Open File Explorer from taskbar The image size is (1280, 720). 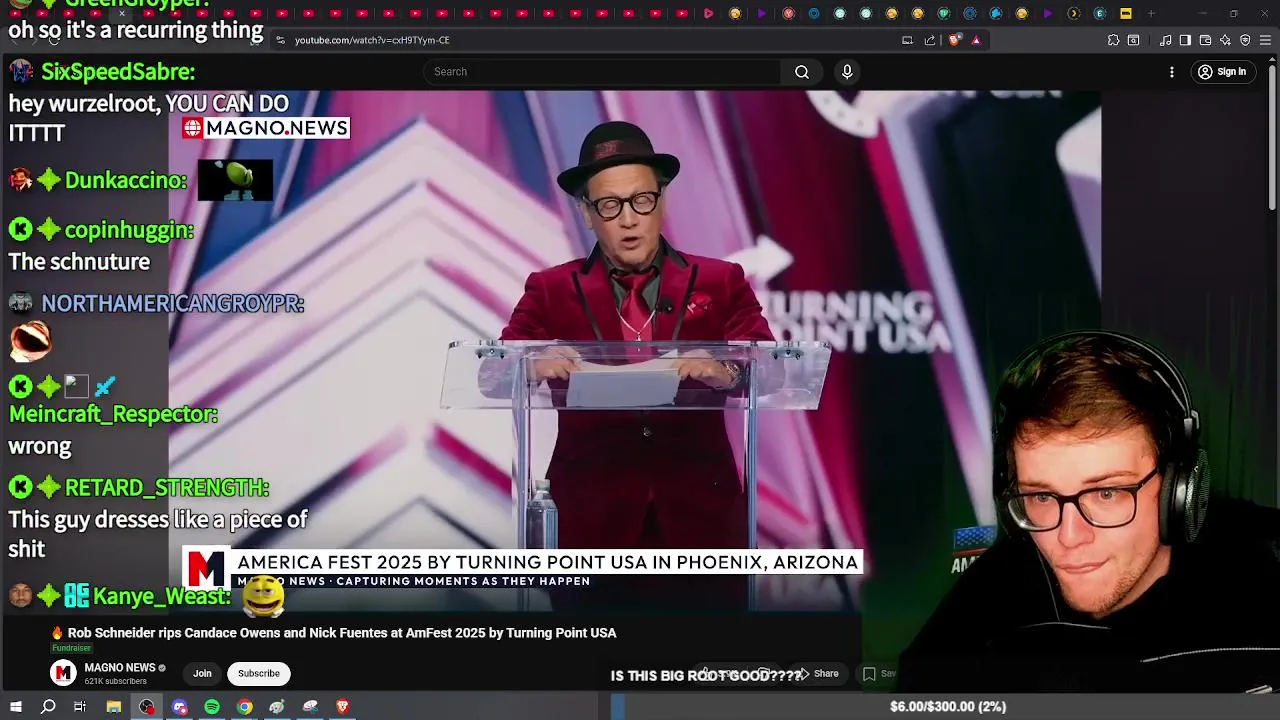point(114,707)
